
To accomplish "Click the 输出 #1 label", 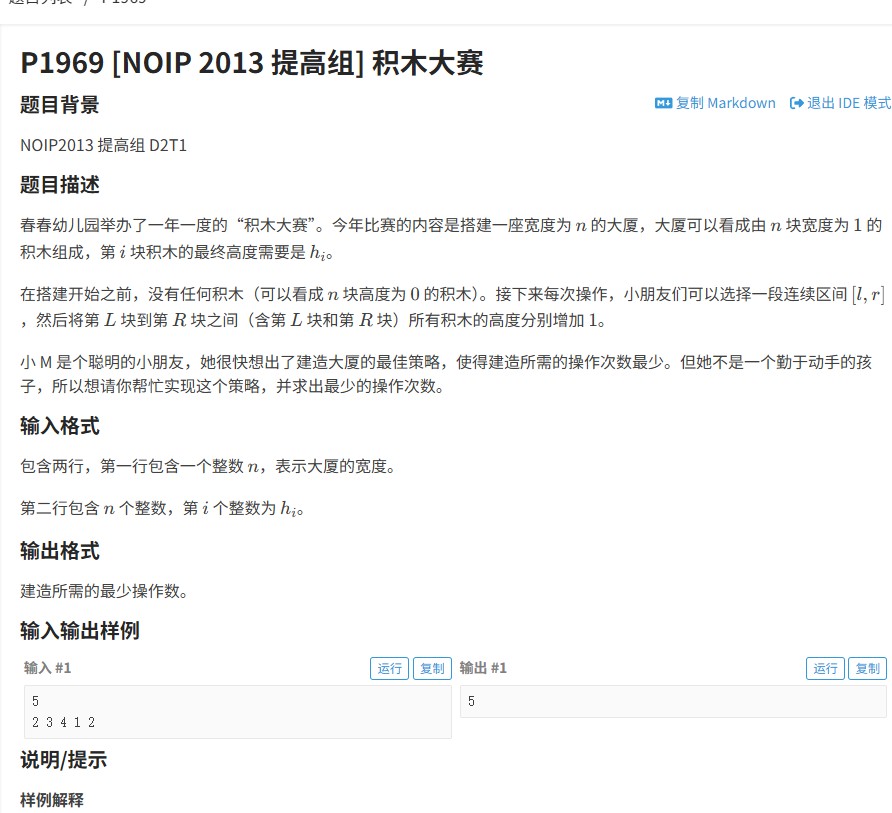I will (483, 668).
